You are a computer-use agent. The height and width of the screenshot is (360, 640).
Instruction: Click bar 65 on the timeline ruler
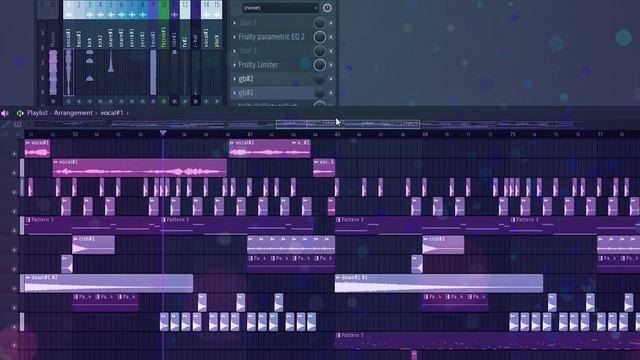pyautogui.click(x=338, y=134)
